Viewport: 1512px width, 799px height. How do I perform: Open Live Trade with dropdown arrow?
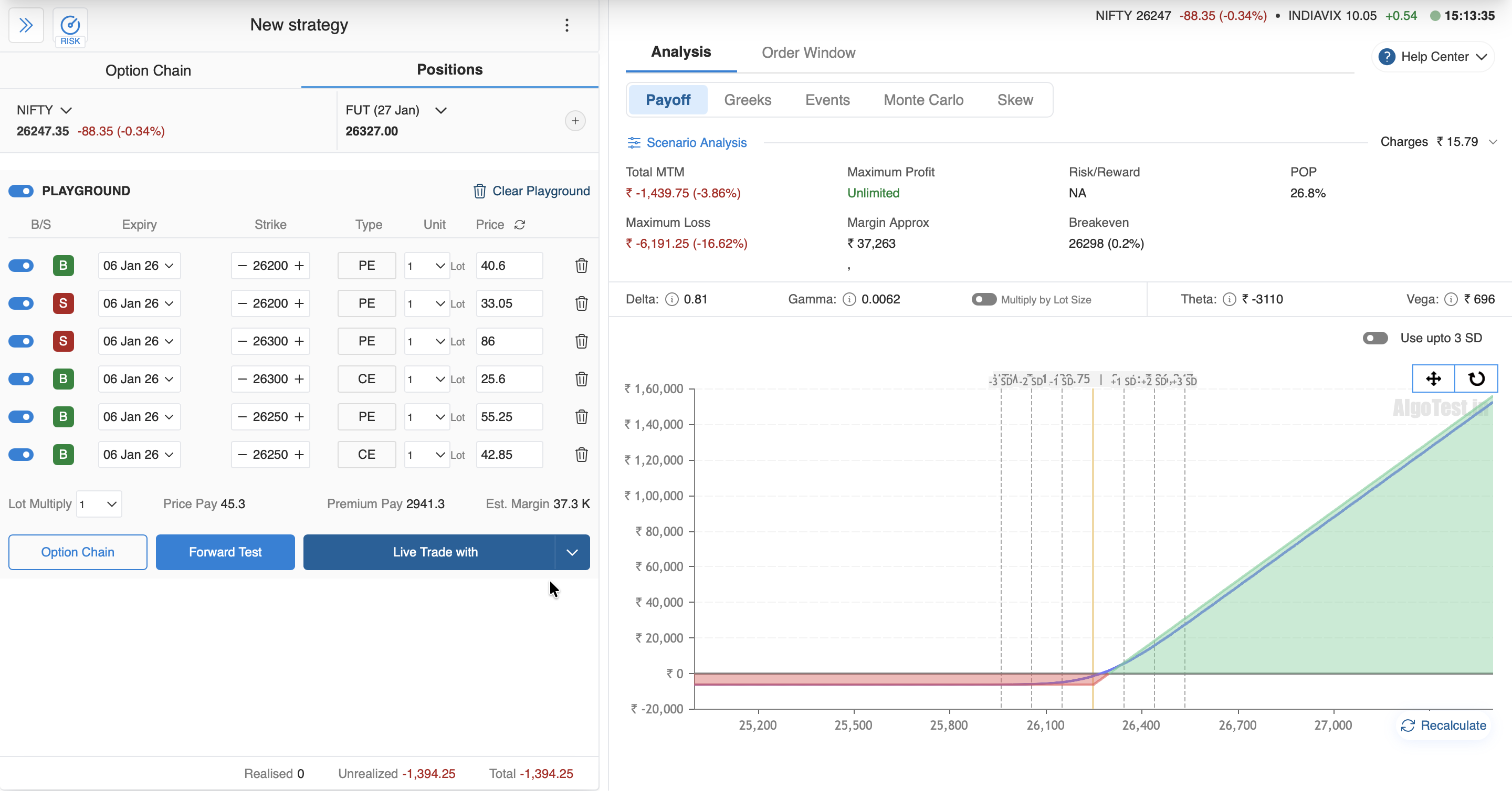[572, 552]
